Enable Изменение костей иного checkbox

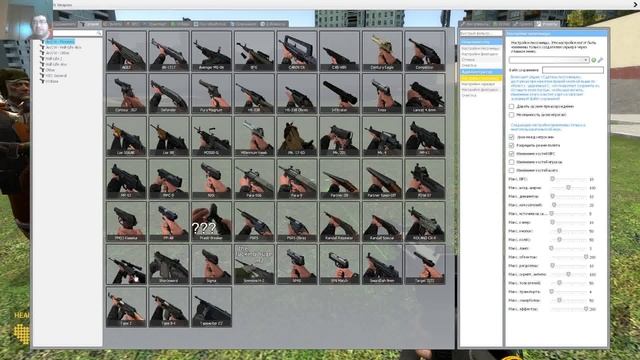click(x=511, y=171)
